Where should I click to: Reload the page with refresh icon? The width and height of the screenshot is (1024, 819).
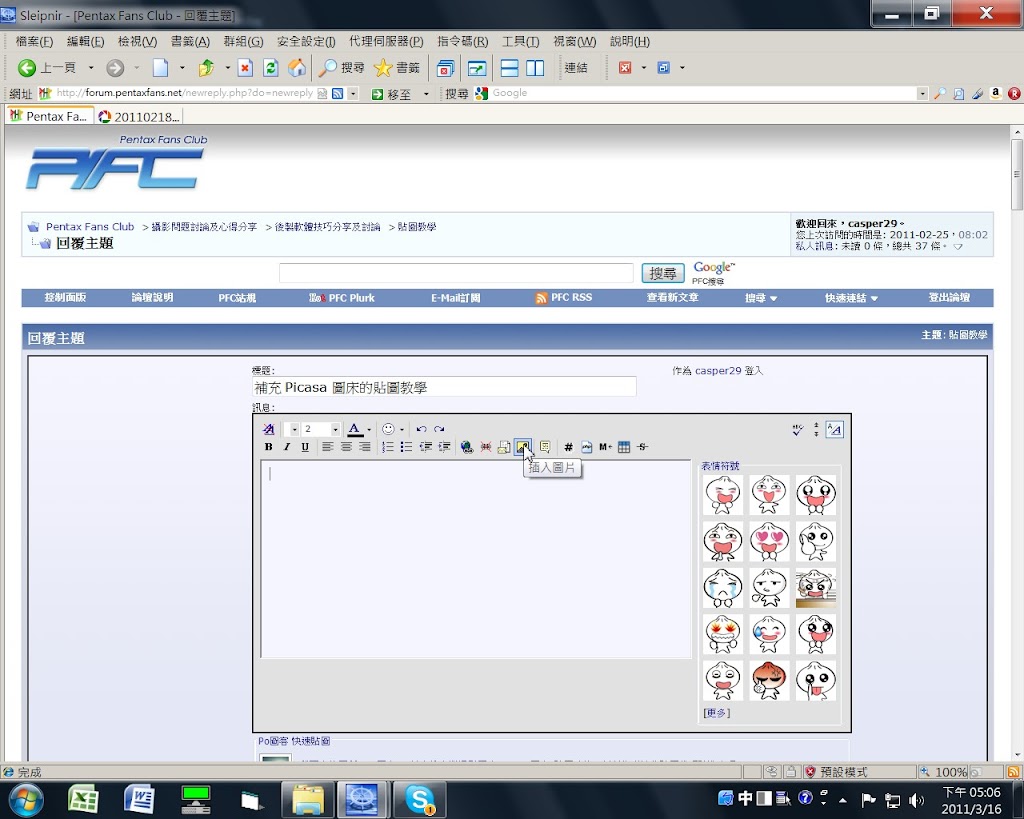click(270, 67)
